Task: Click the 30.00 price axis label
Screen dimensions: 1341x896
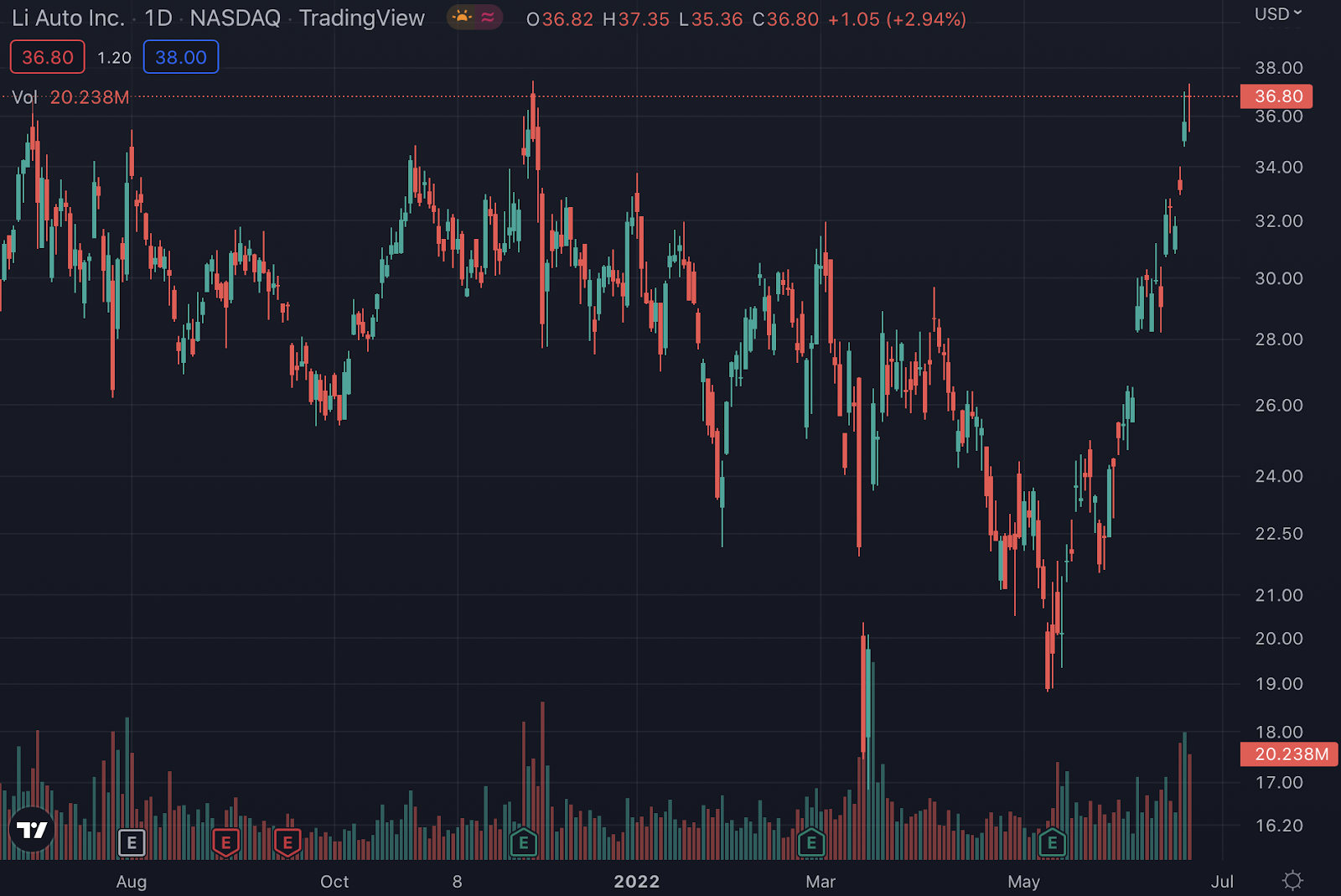Action: click(x=1279, y=278)
